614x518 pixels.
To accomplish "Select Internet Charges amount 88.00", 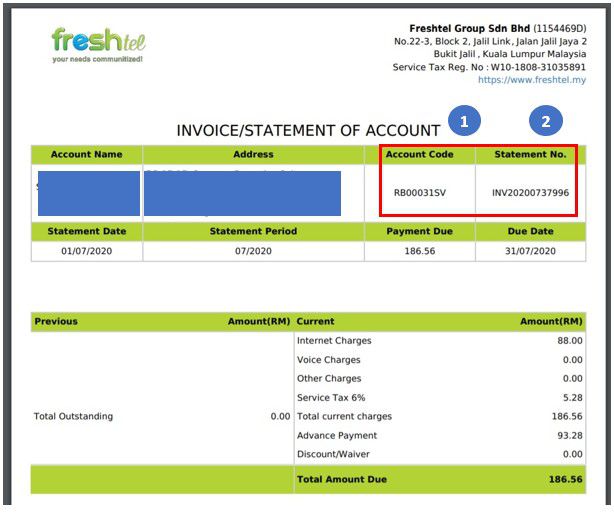I will click(570, 341).
